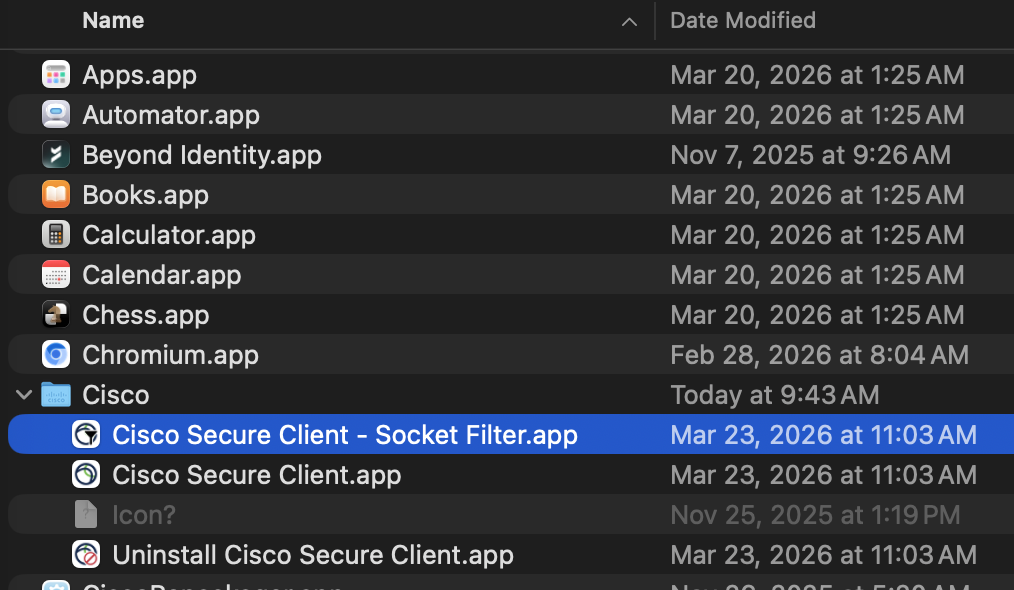Image resolution: width=1014 pixels, height=590 pixels.
Task: Click the Cisco Secure Client - Socket Filter icon
Action: click(86, 434)
